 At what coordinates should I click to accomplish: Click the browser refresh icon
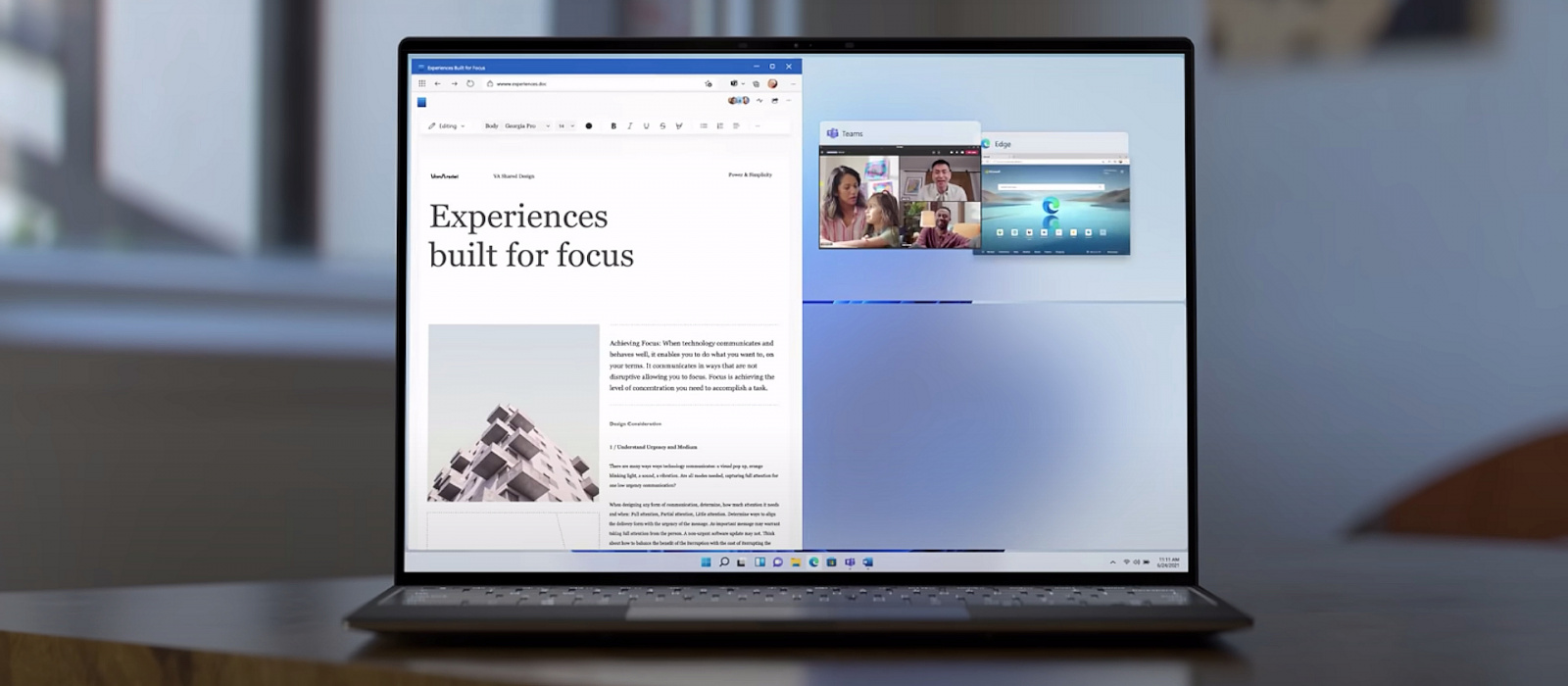(x=470, y=84)
